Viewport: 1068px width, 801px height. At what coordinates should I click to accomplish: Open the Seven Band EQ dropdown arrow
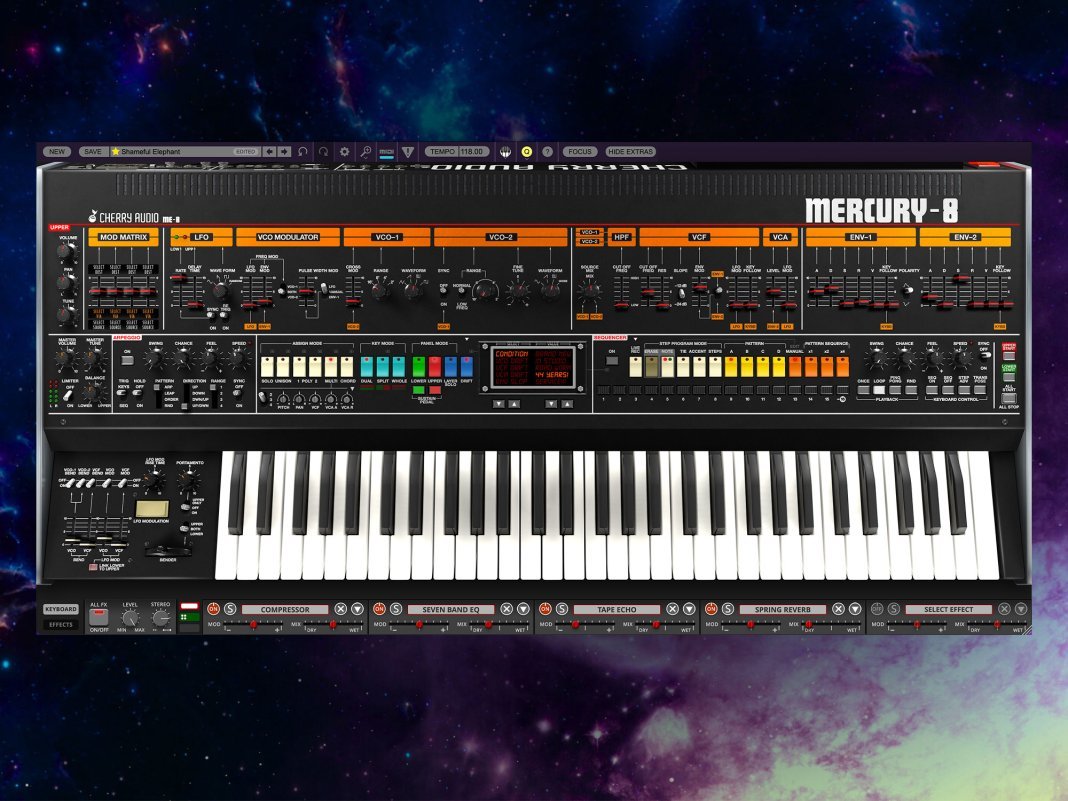523,609
